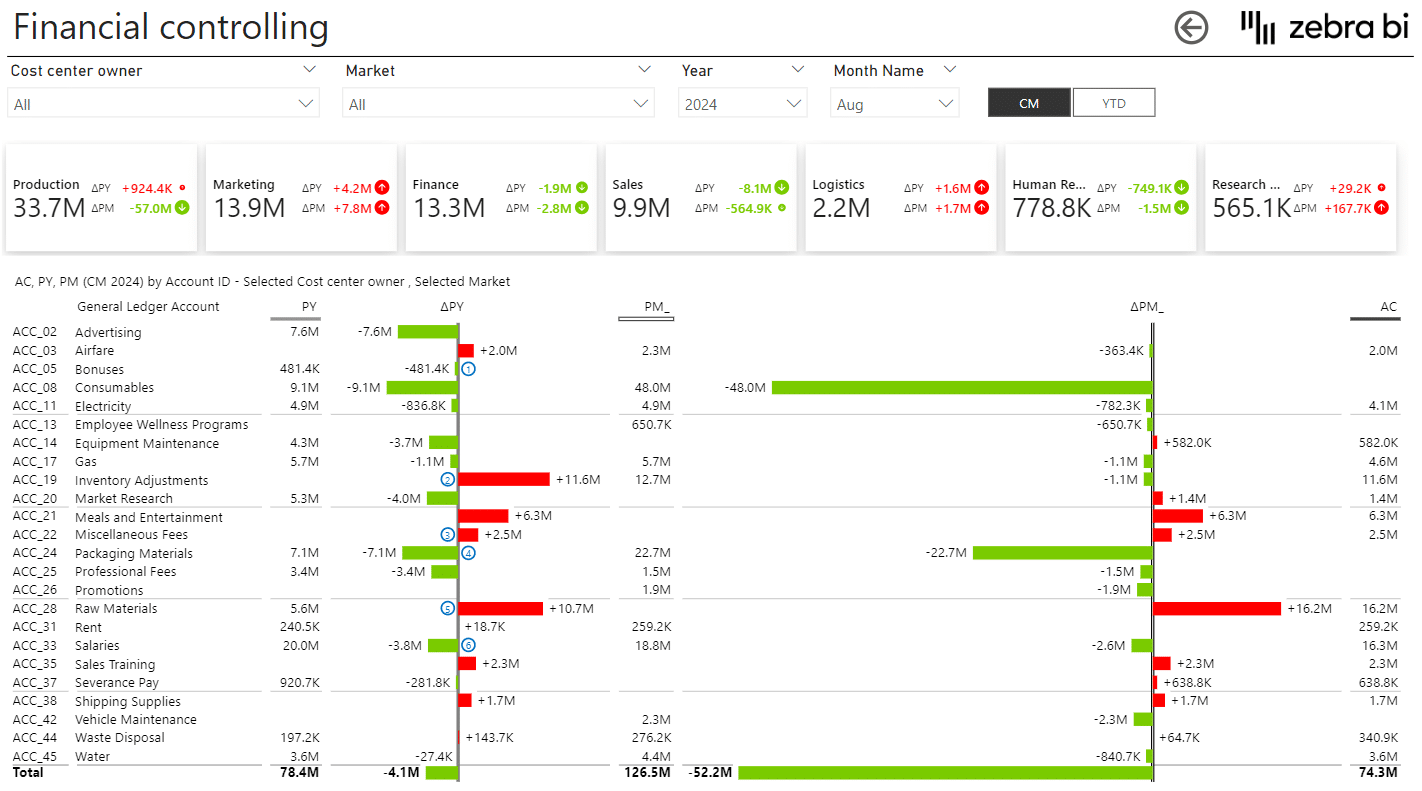Switch to YTD view

1114,102
